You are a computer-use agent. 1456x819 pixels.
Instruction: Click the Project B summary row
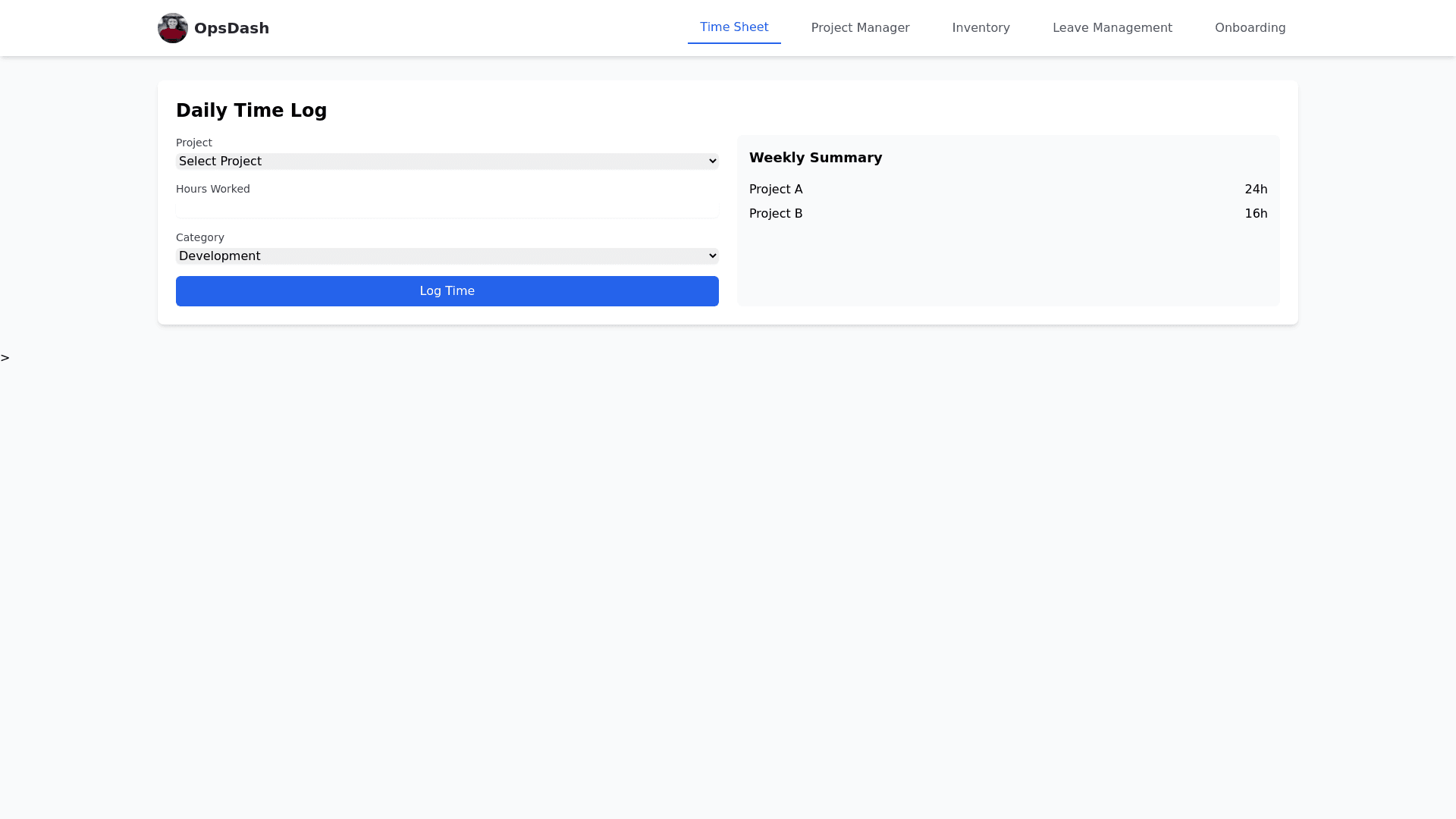(776, 214)
